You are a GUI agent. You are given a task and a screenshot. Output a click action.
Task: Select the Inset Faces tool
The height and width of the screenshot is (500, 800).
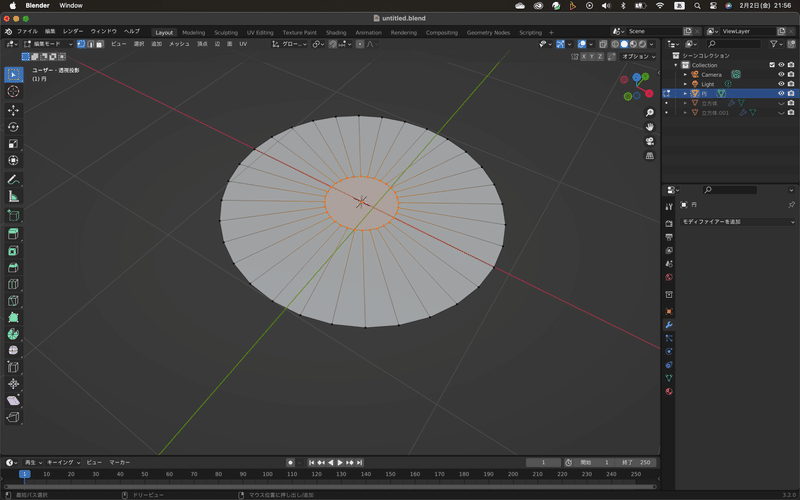(14, 251)
